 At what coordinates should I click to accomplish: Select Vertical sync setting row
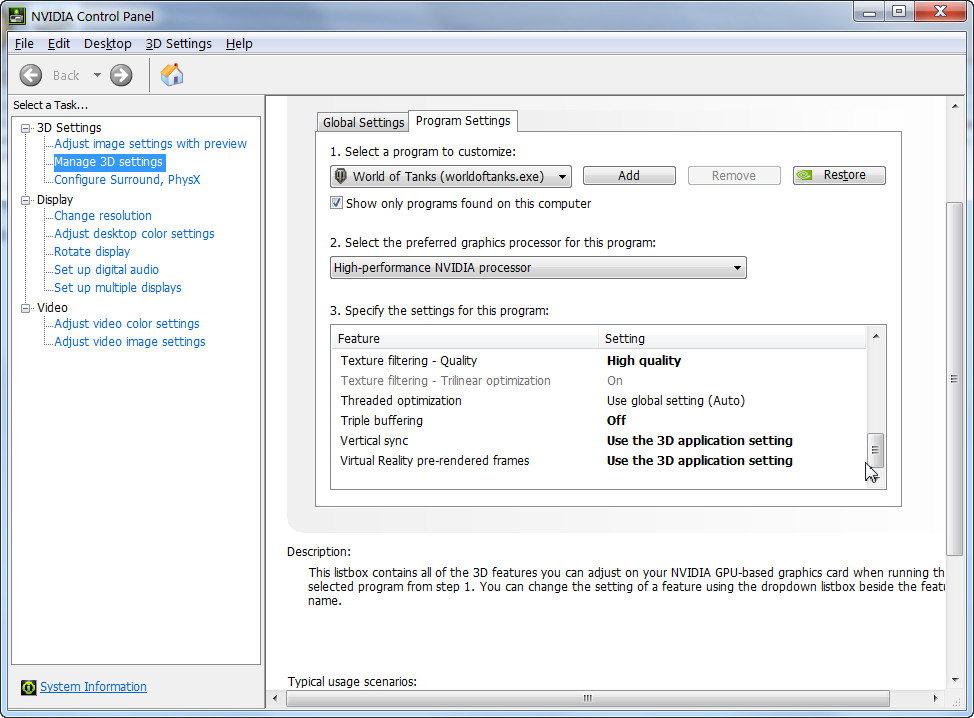coord(600,441)
